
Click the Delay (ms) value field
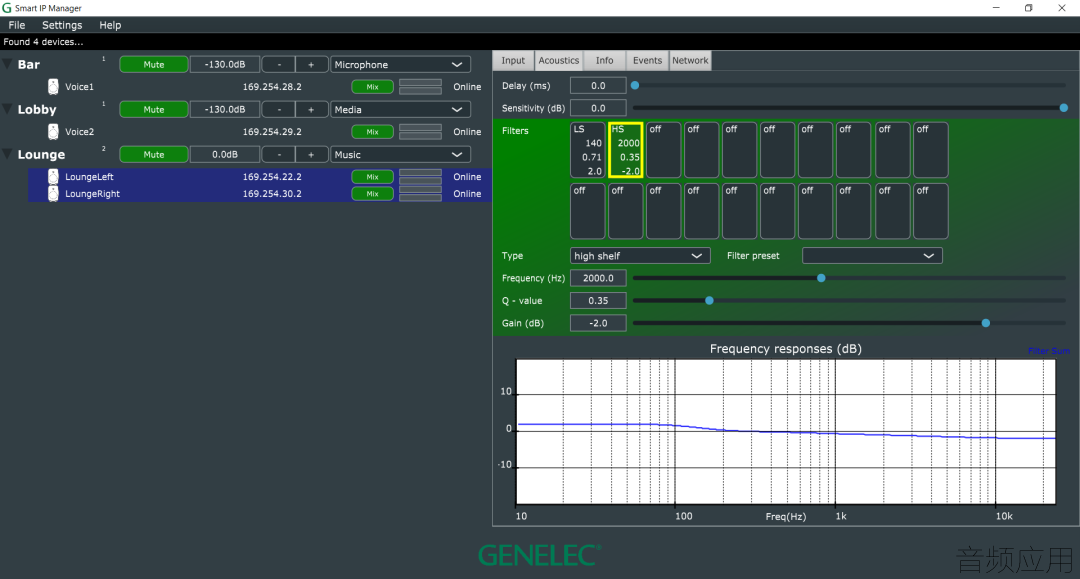tap(598, 86)
